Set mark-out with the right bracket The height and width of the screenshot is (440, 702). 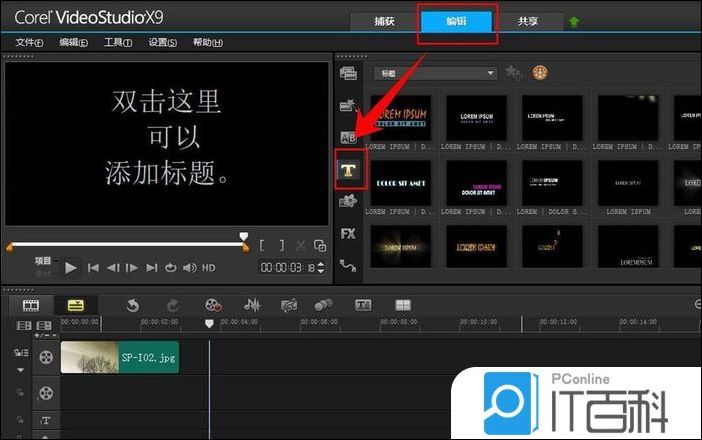click(x=282, y=245)
